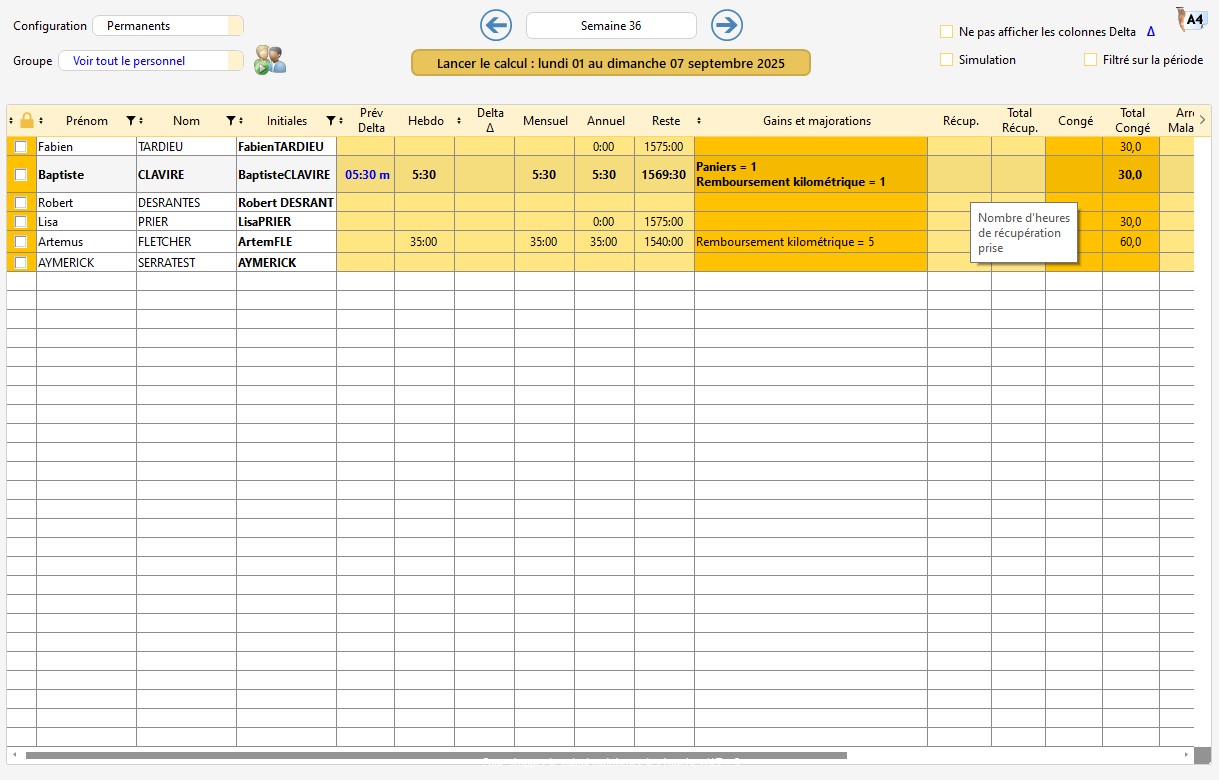
Task: Click the 'Lancer le calcul' button
Action: (x=610, y=63)
